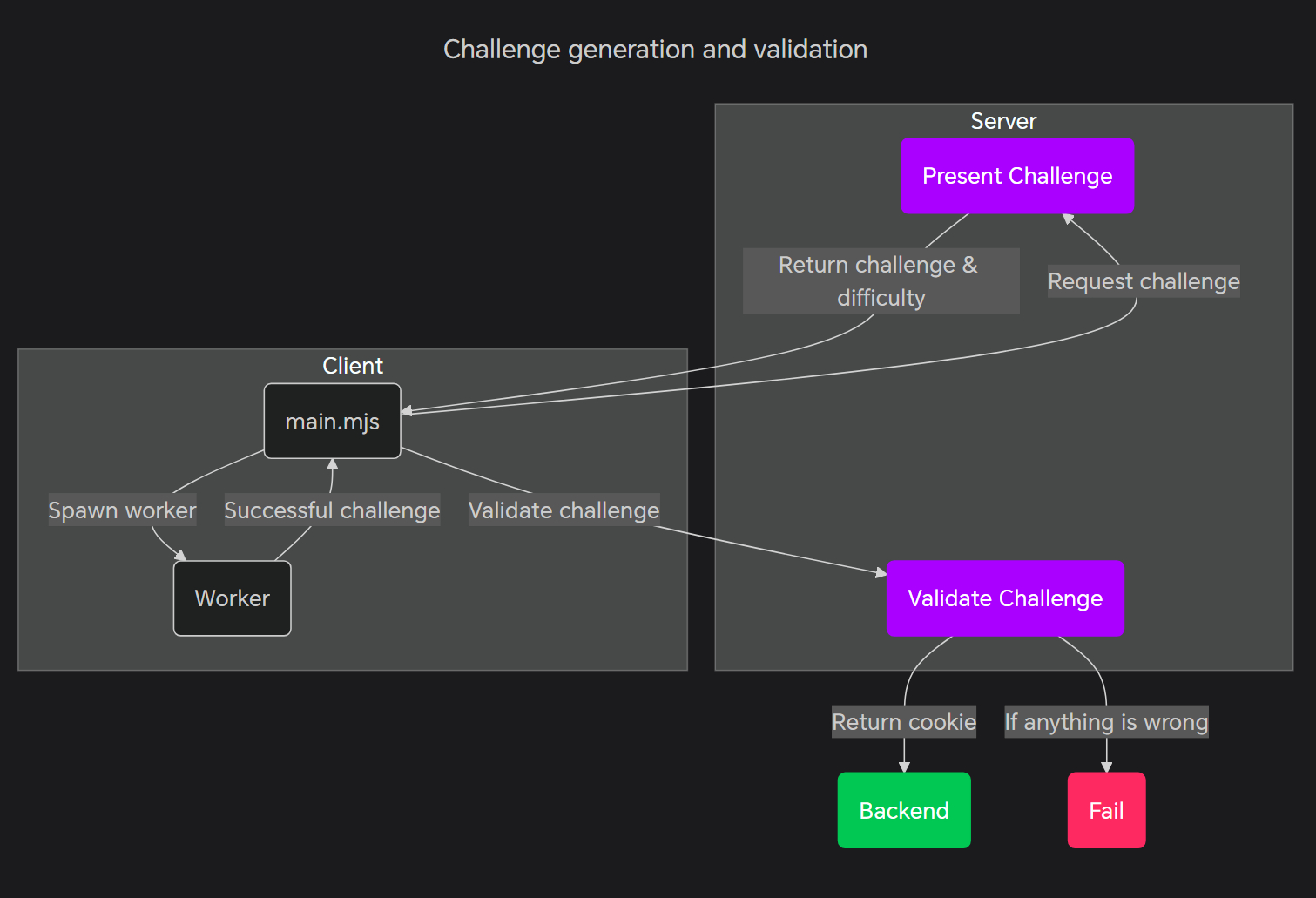Screen dimensions: 1316x898
Task: Click the "If anything is wrong" label
Action: 1106,722
